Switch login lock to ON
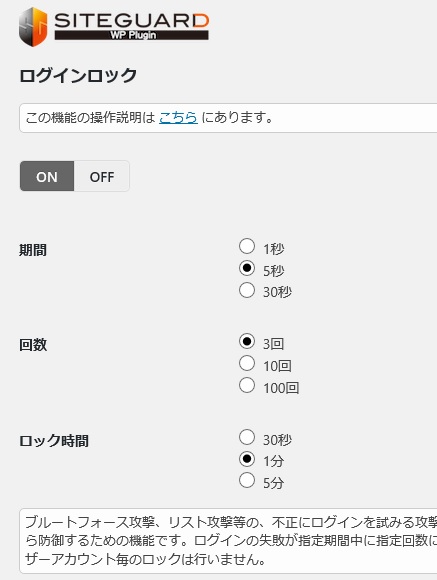This screenshot has height=580, width=437. coord(47,176)
